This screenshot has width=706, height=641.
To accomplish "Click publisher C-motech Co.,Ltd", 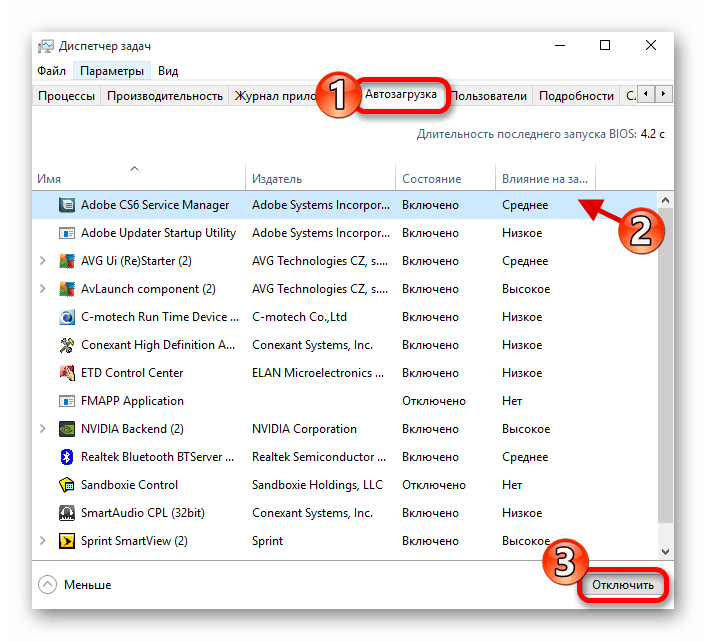I will (x=299, y=317).
